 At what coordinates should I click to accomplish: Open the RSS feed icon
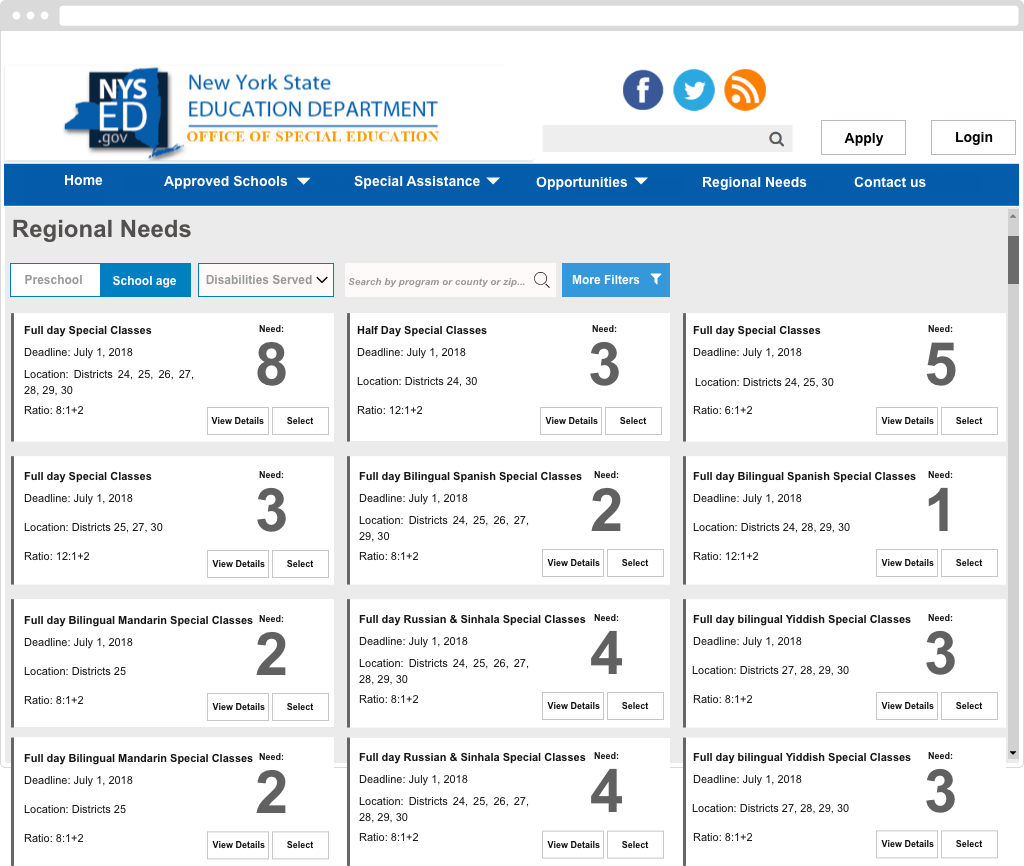pos(745,90)
